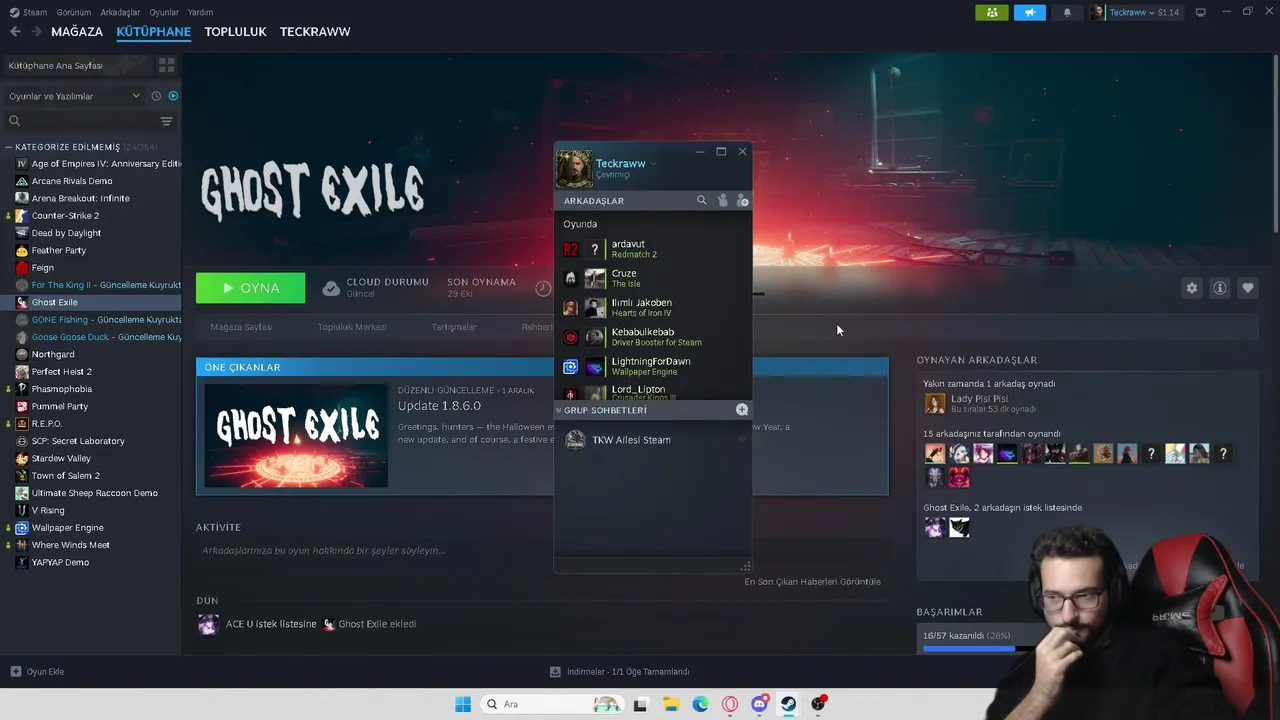Open Topluluk Merkezi link

point(352,327)
